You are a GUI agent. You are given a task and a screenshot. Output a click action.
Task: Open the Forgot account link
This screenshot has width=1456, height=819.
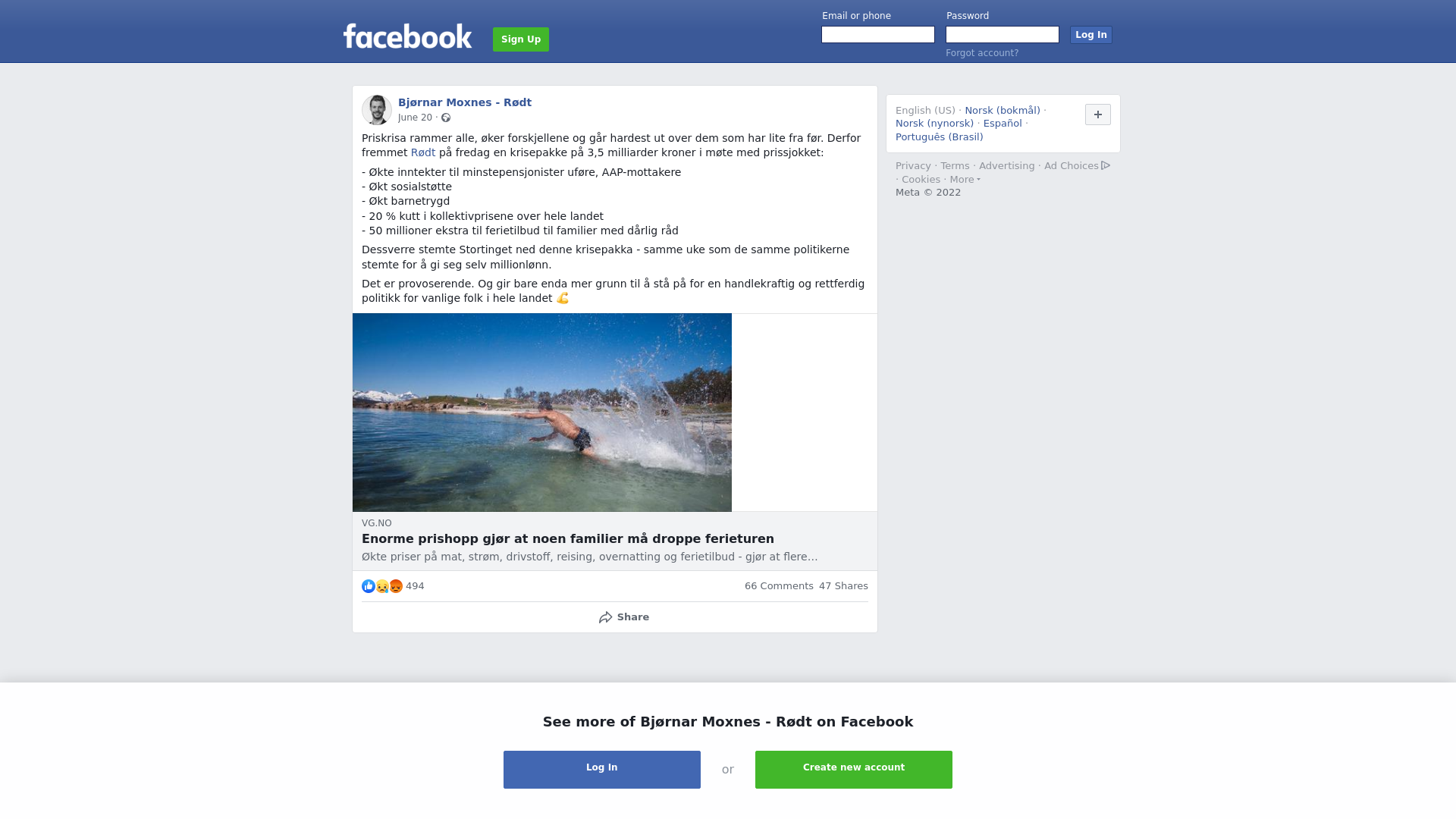point(982,53)
